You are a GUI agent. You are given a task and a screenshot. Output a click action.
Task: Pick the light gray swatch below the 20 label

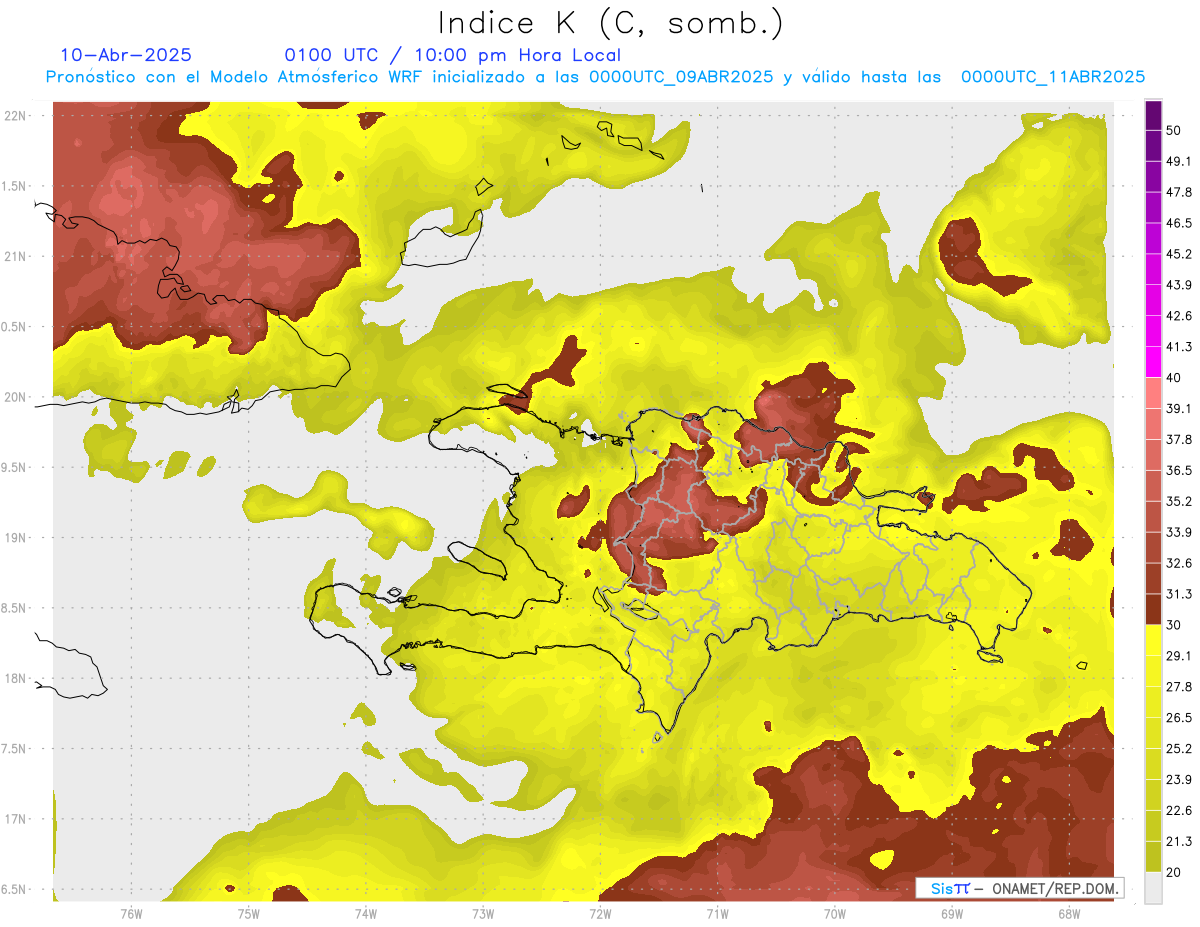coord(1153,888)
